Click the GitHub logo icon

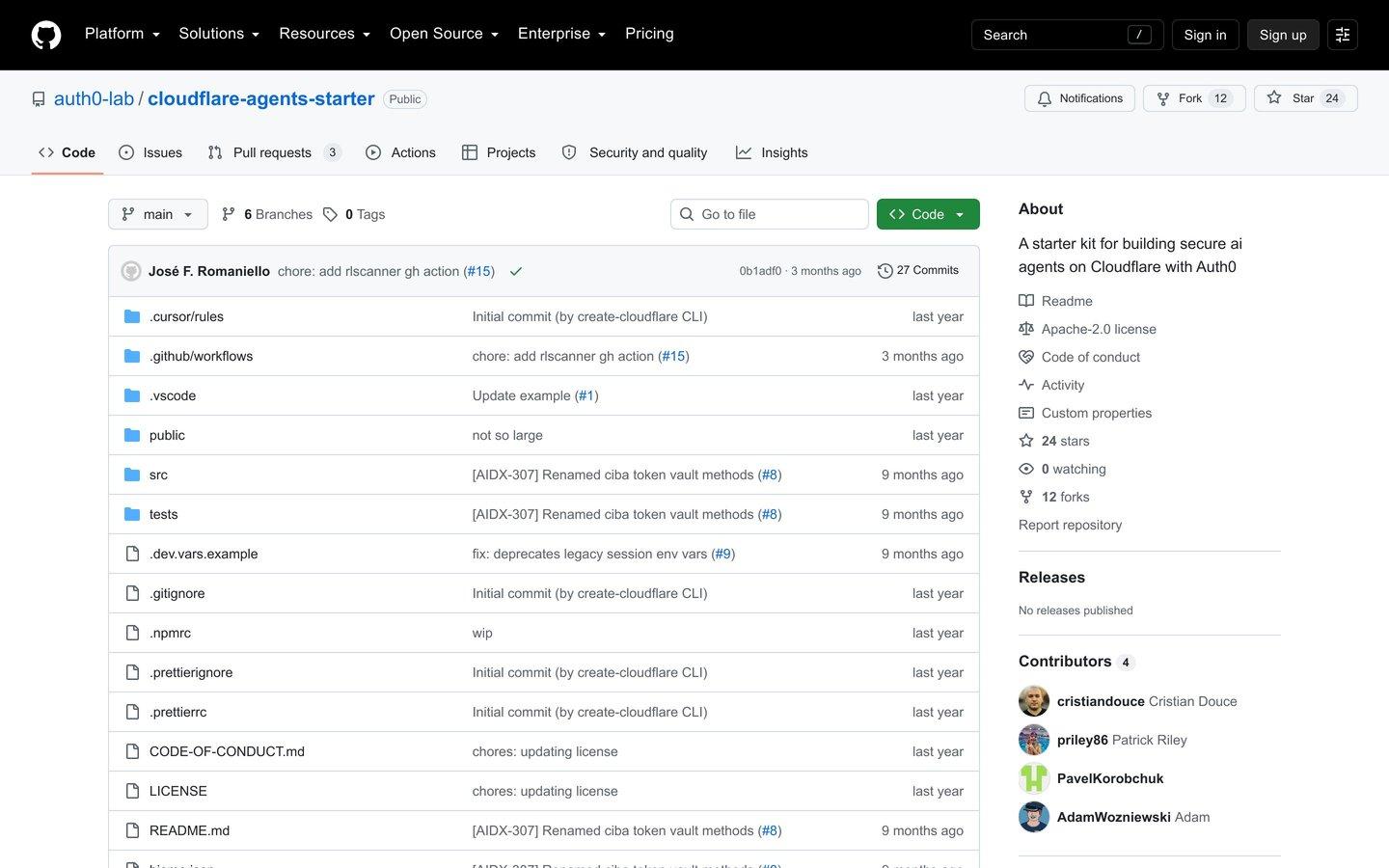click(46, 35)
